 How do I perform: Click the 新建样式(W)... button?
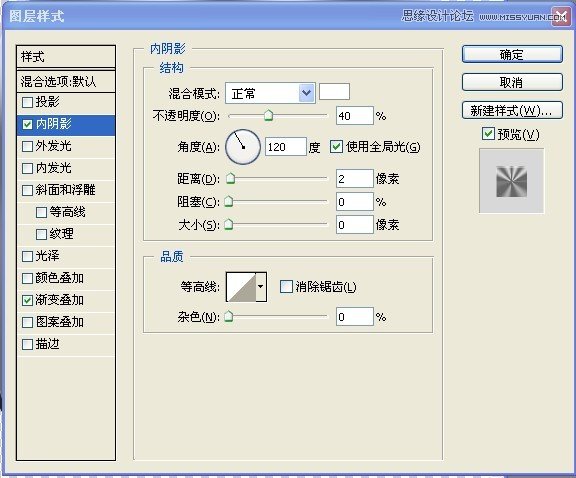512,110
